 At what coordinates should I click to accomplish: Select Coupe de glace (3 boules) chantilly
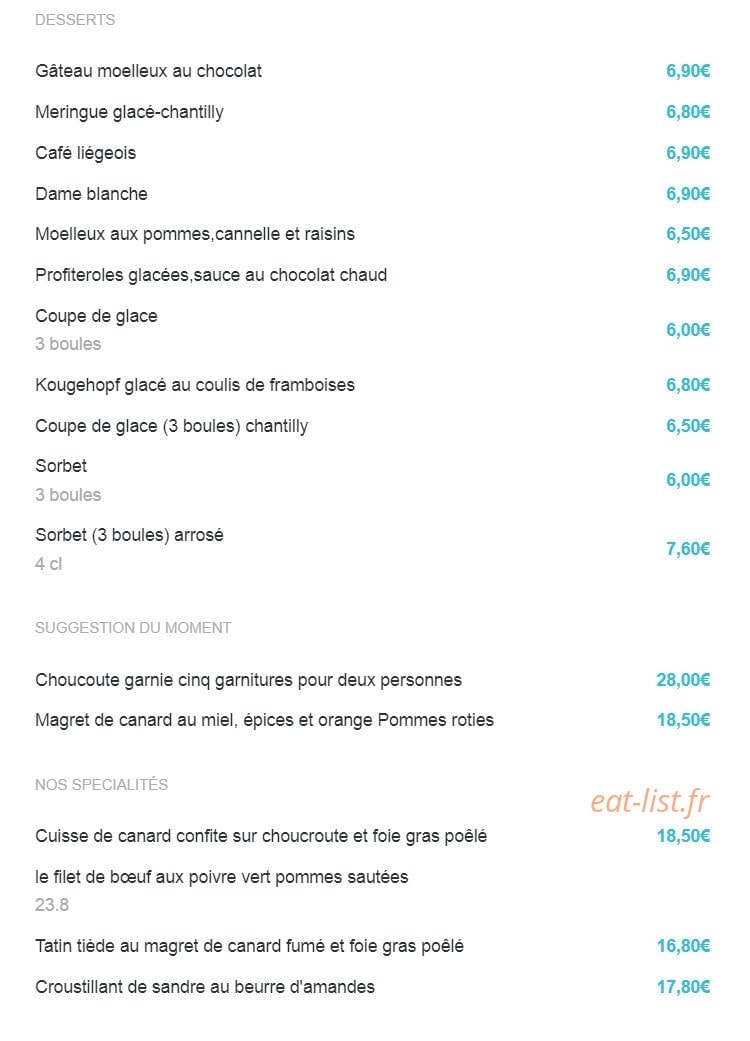pyautogui.click(x=171, y=426)
